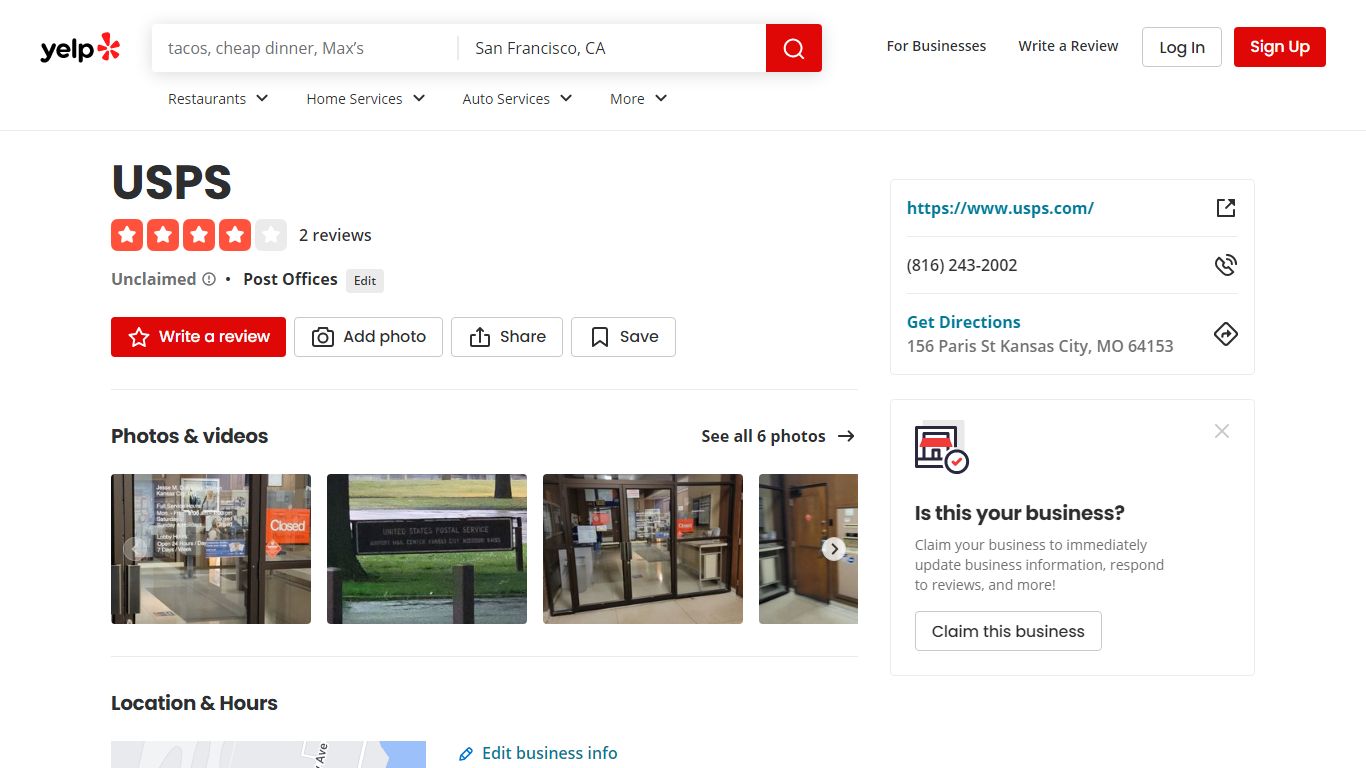Click Claim this business button
This screenshot has height=768, width=1366.
[x=1008, y=631]
